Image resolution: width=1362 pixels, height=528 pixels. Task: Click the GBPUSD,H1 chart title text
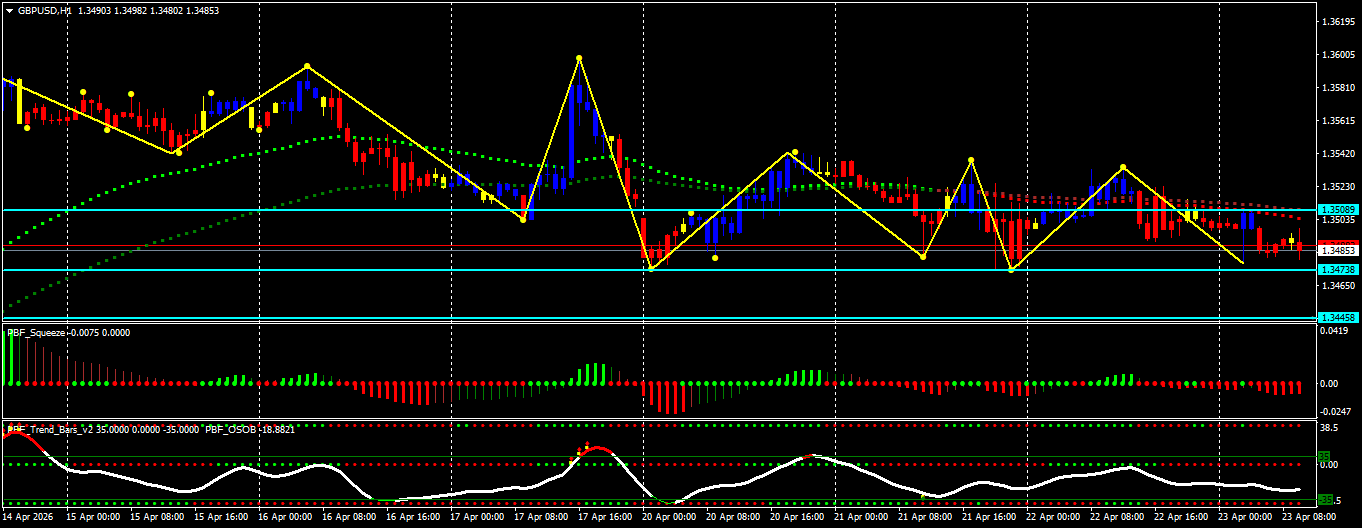(45, 10)
